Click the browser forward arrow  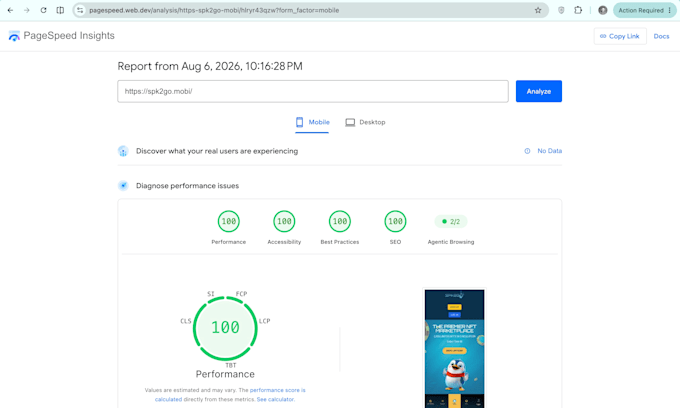[27, 10]
